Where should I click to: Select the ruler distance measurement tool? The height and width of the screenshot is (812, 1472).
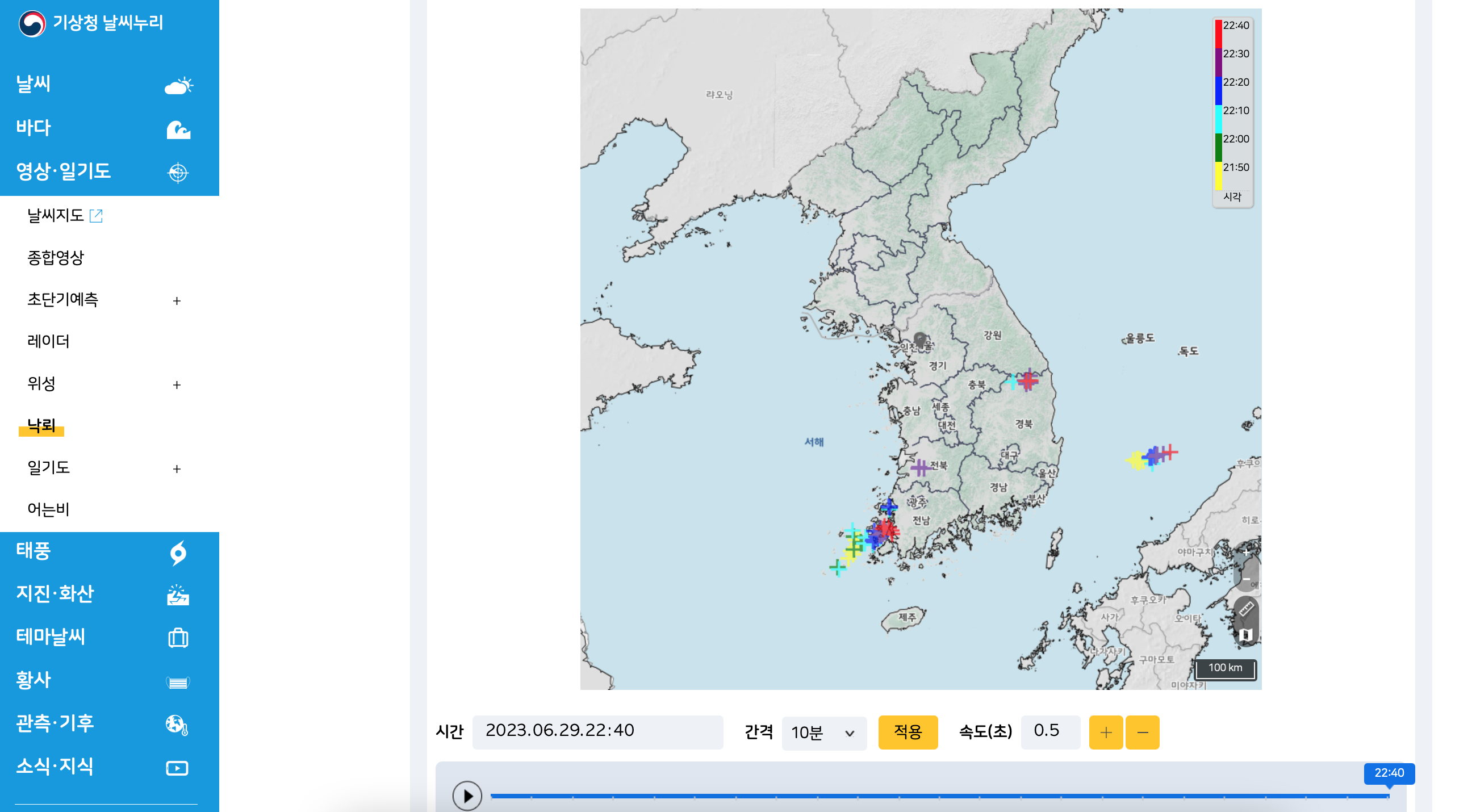(x=1247, y=609)
